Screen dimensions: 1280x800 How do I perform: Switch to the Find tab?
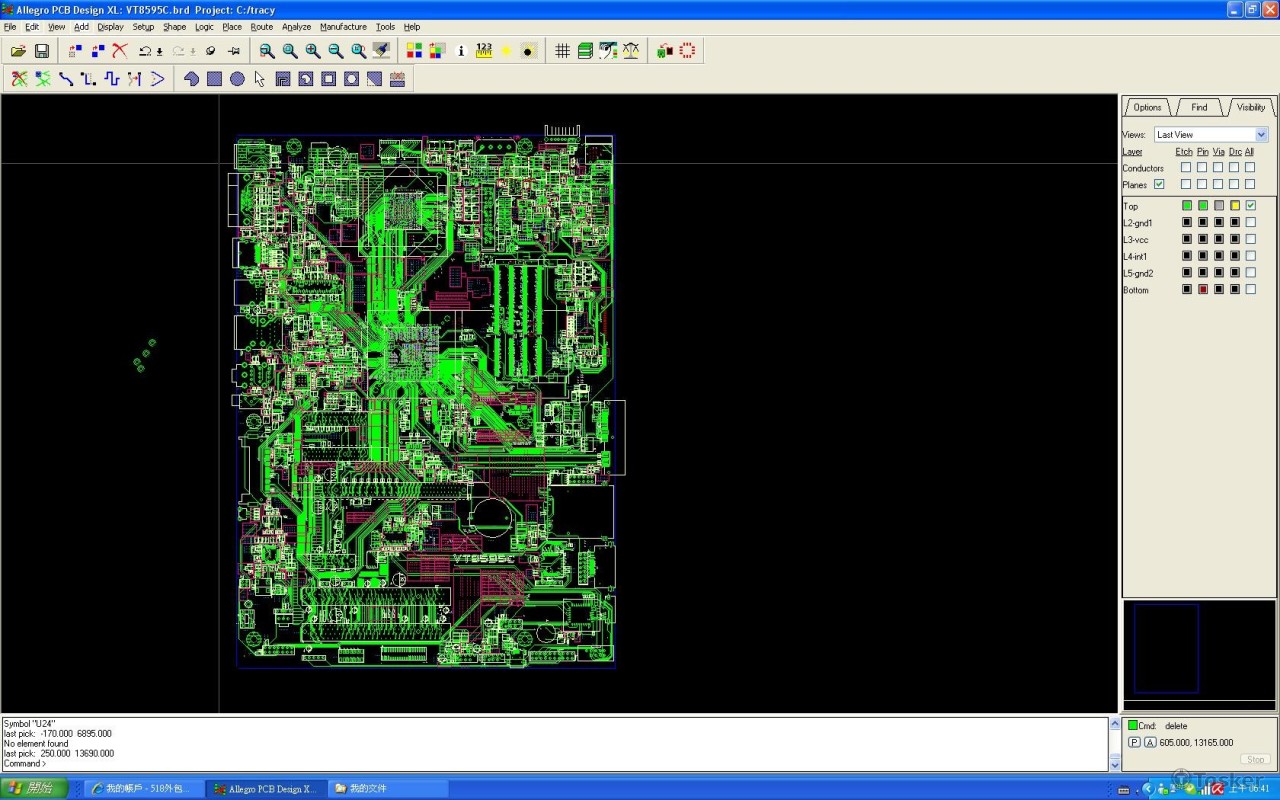coord(1199,107)
